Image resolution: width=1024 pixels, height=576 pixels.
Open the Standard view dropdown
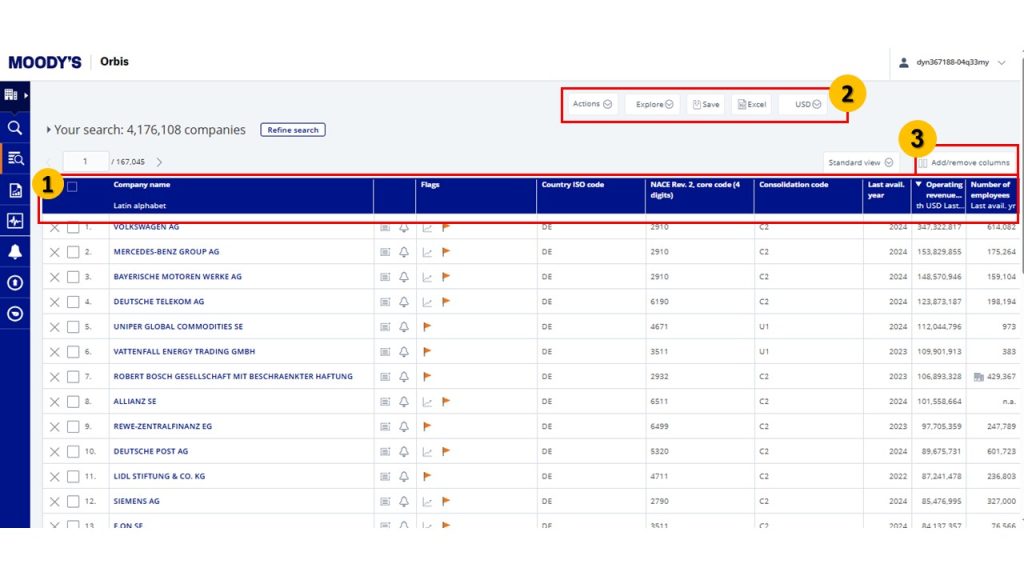(860, 163)
